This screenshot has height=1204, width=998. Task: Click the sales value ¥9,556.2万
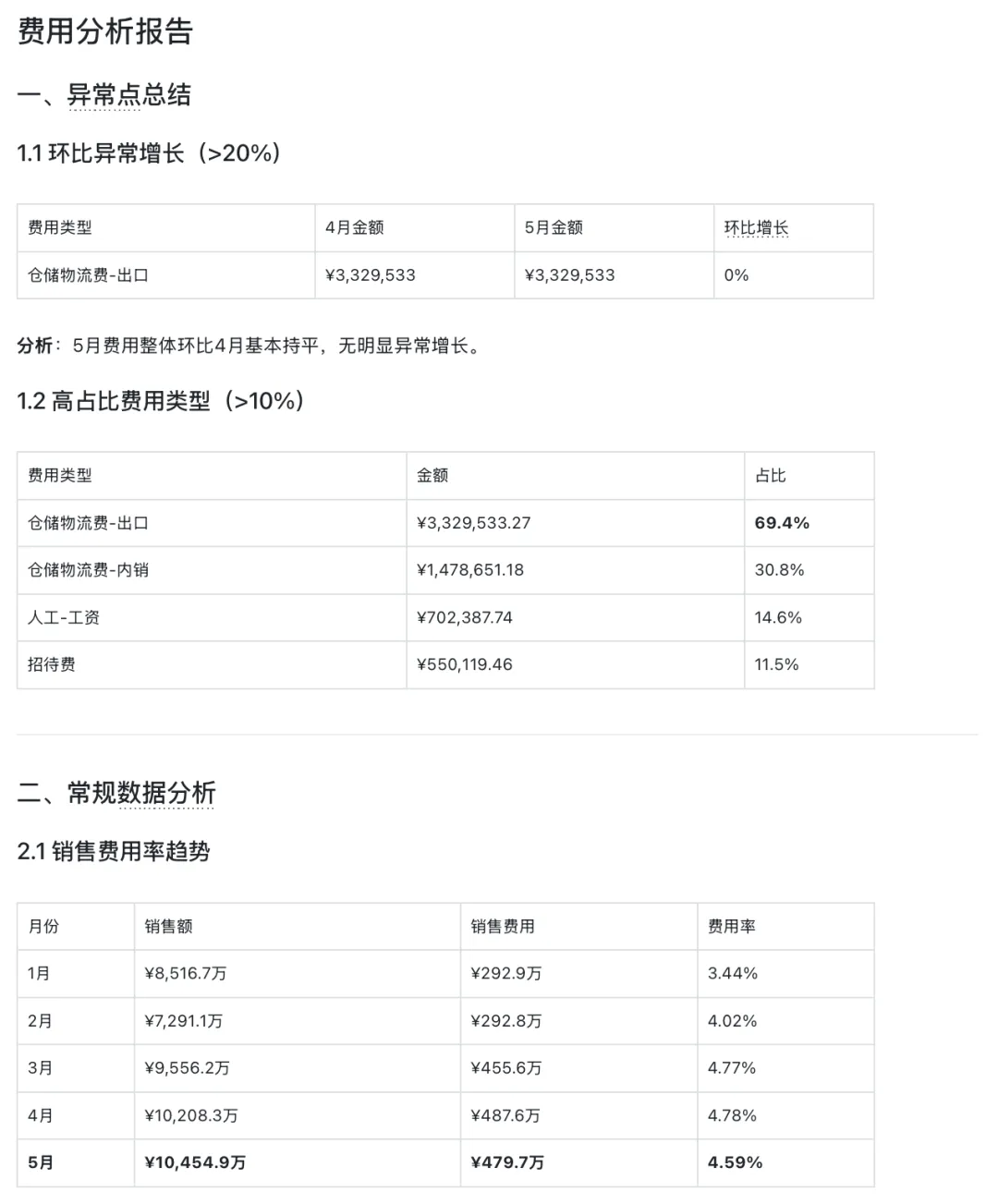188,1068
